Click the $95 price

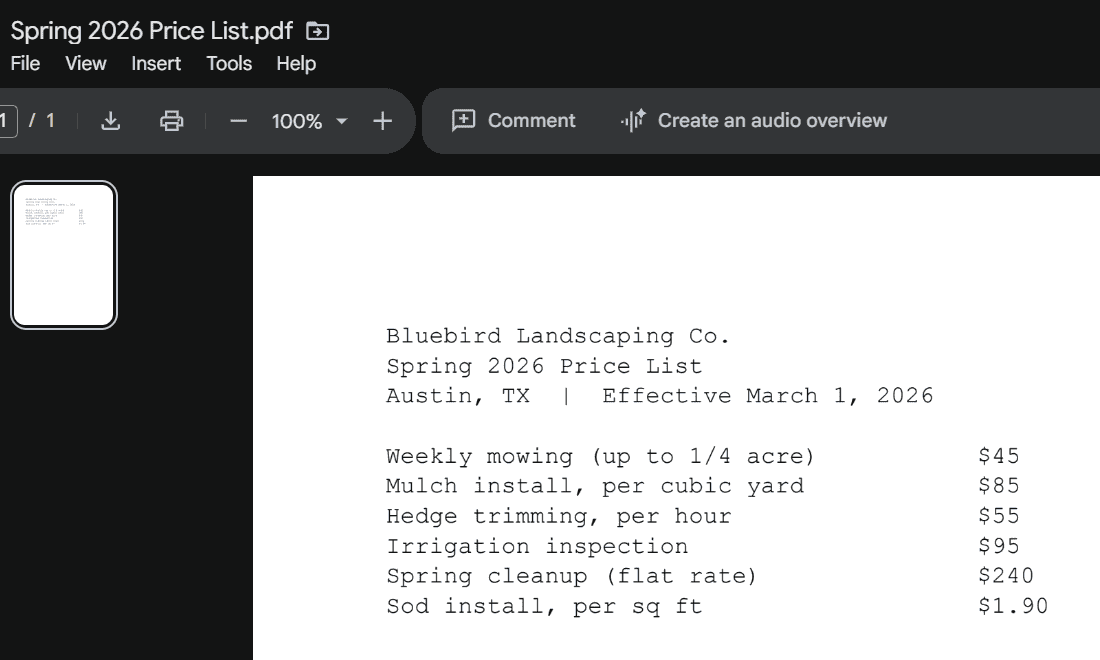coord(999,546)
